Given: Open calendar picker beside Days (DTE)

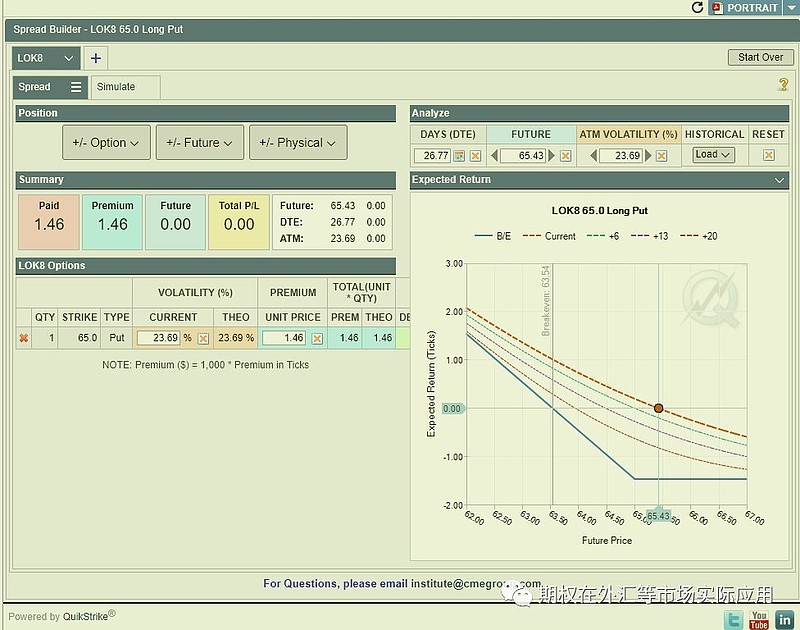Looking at the screenshot, I should click(x=460, y=156).
